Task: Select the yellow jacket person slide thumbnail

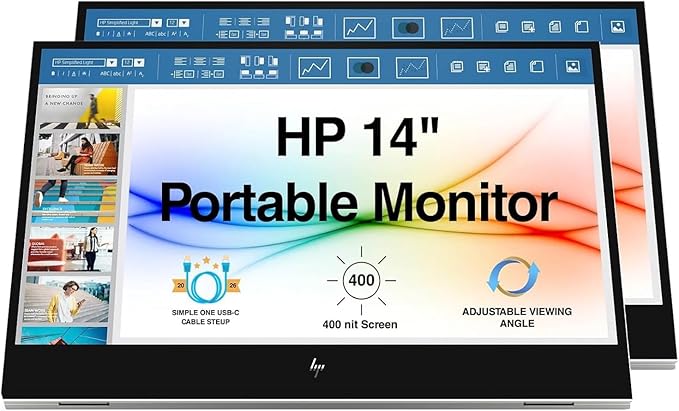Action: point(67,300)
